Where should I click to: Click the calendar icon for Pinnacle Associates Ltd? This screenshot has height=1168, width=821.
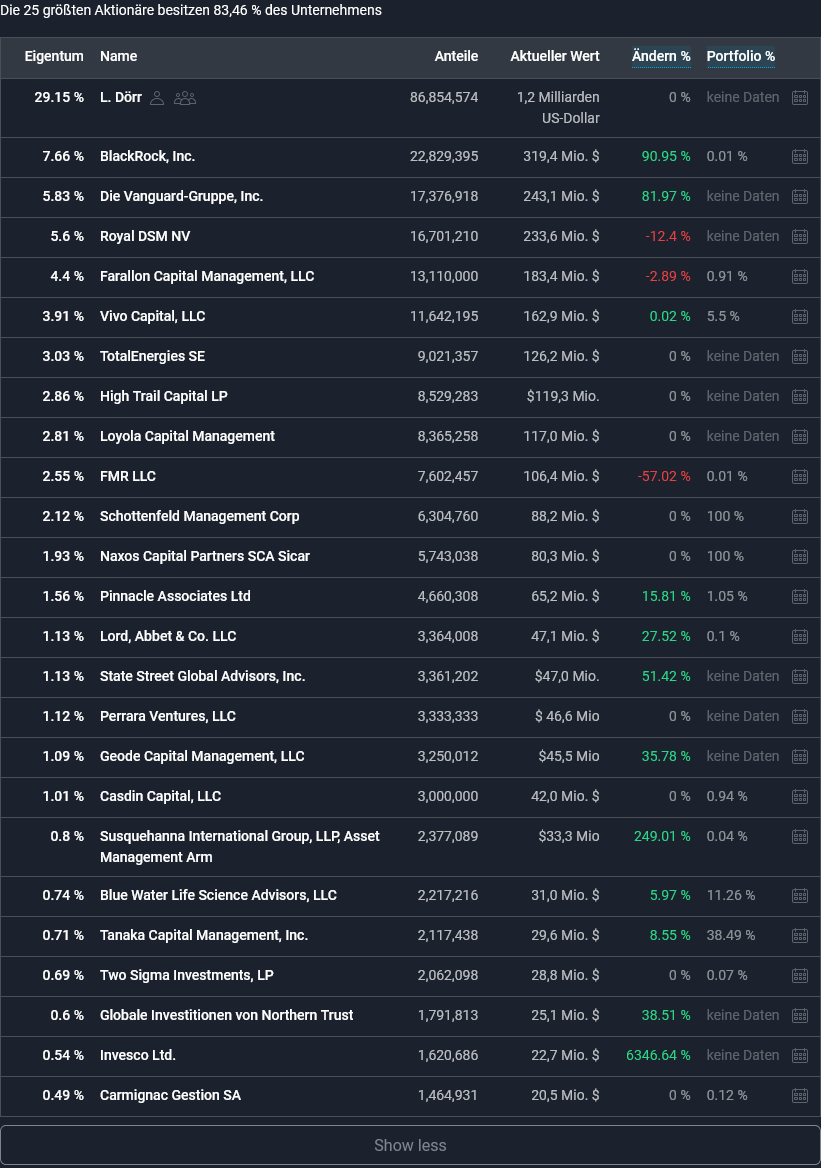[x=800, y=597]
